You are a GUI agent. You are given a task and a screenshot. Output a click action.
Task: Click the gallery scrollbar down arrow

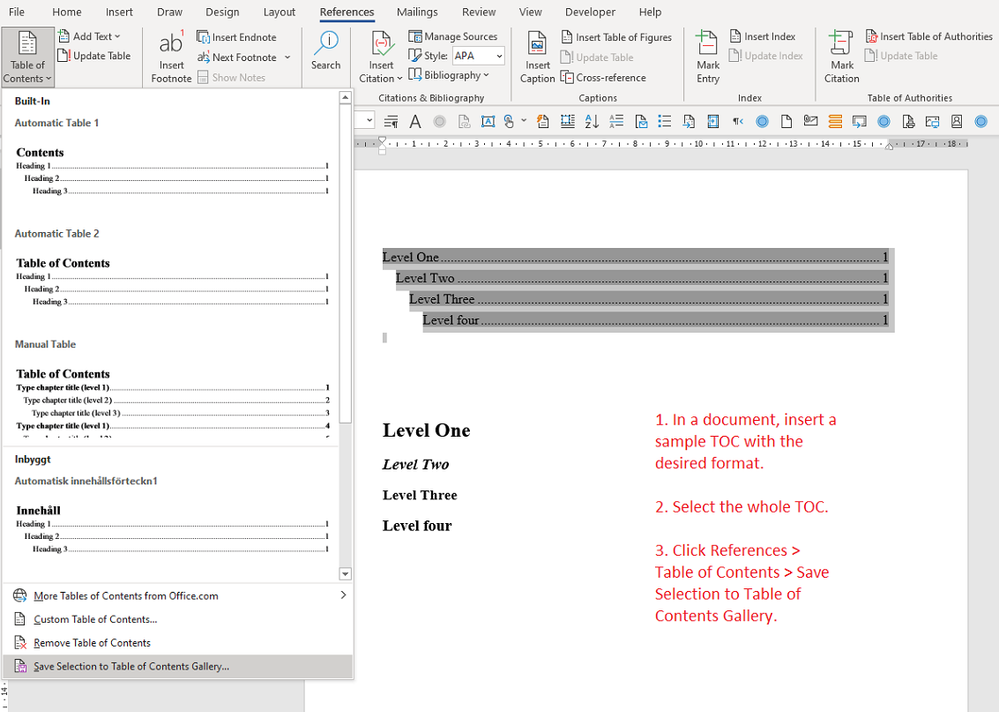[345, 574]
